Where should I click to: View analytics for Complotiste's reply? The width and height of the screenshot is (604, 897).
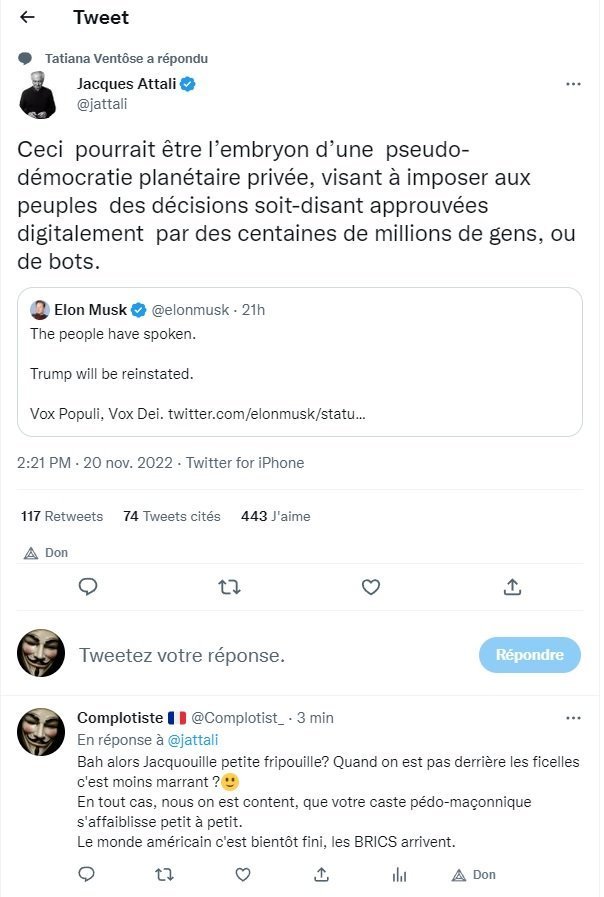pyautogui.click(x=399, y=875)
